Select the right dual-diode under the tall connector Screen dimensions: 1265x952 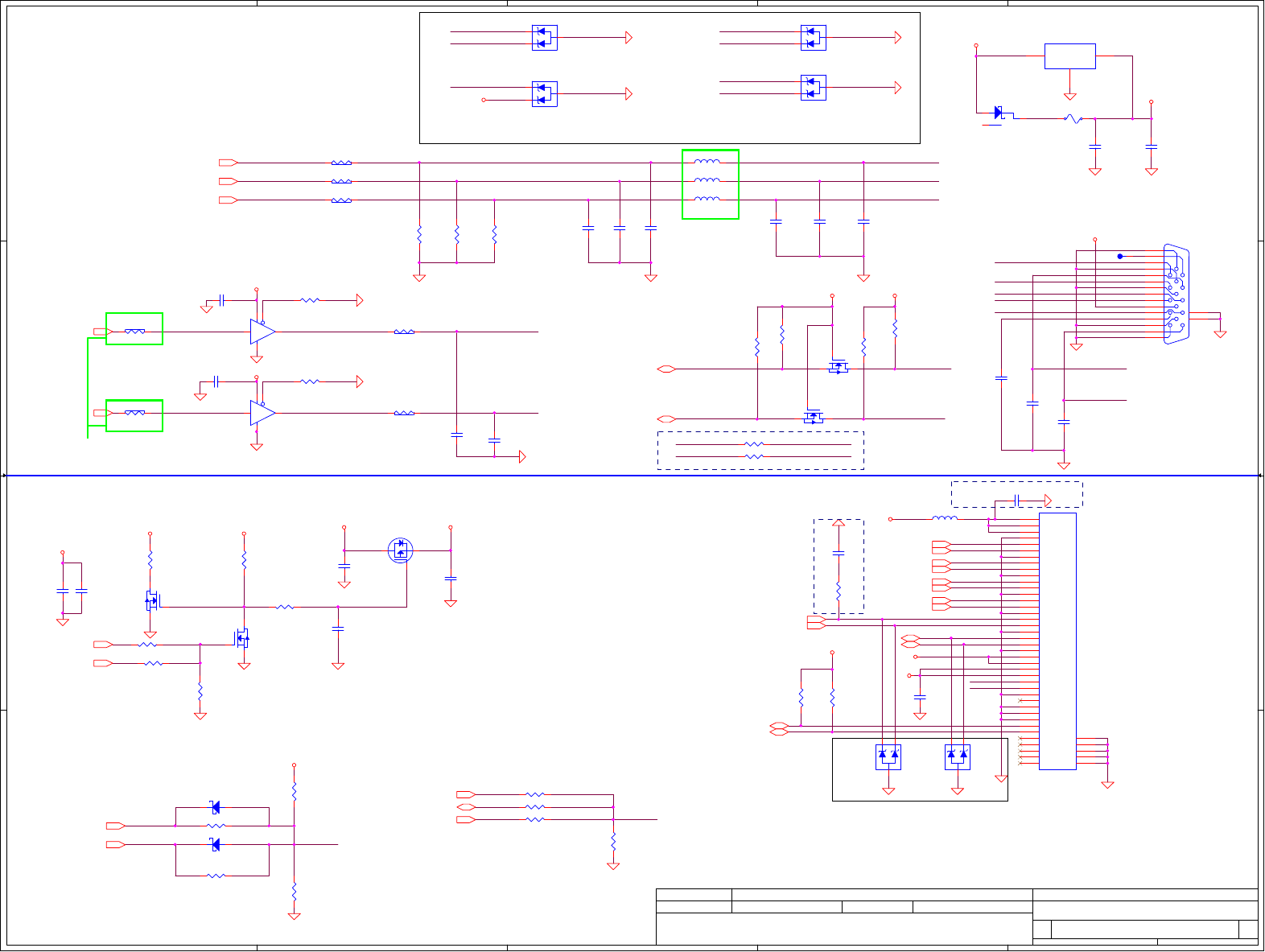(958, 757)
